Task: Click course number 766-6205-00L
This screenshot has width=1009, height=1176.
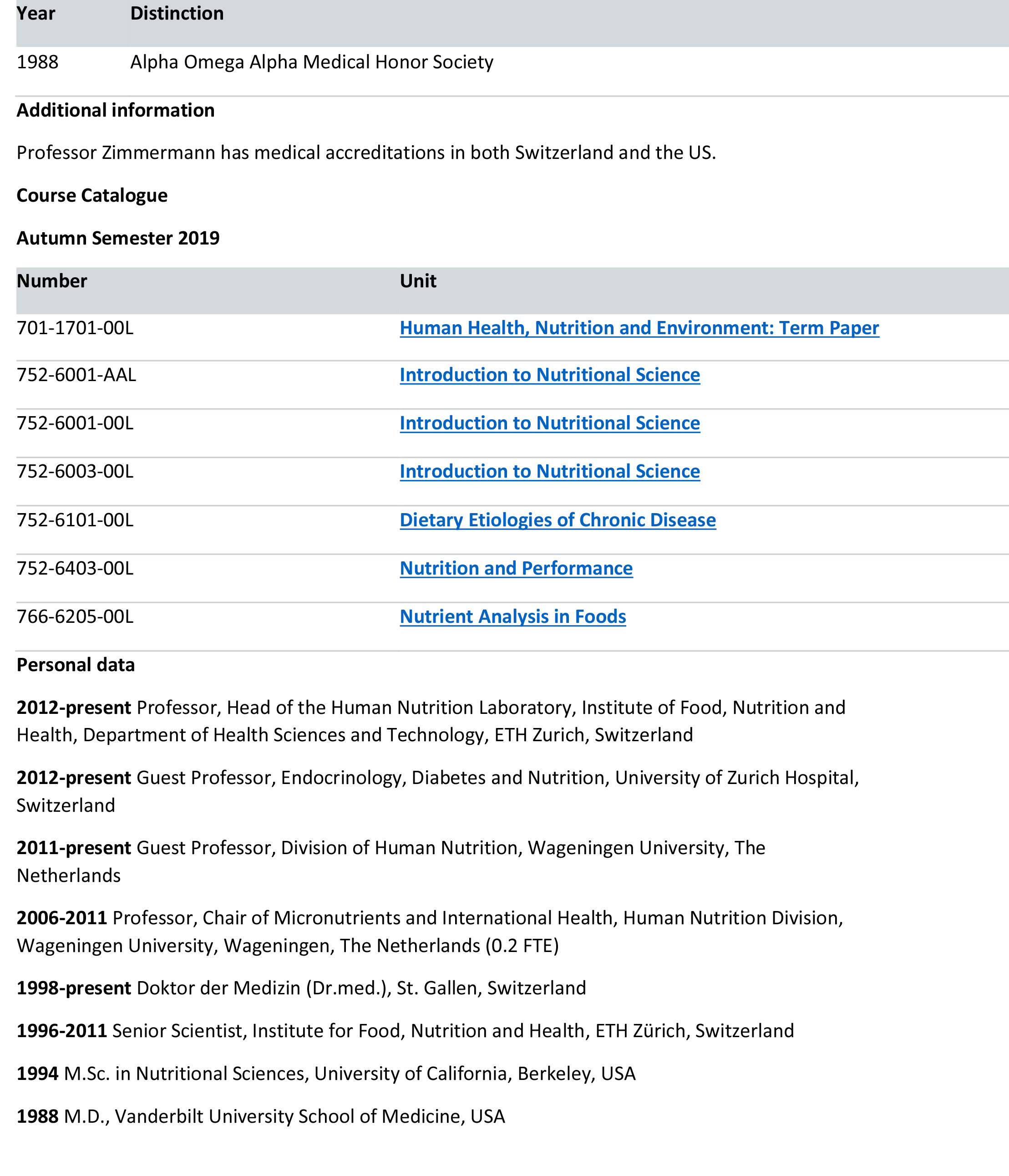Action: 75,617
